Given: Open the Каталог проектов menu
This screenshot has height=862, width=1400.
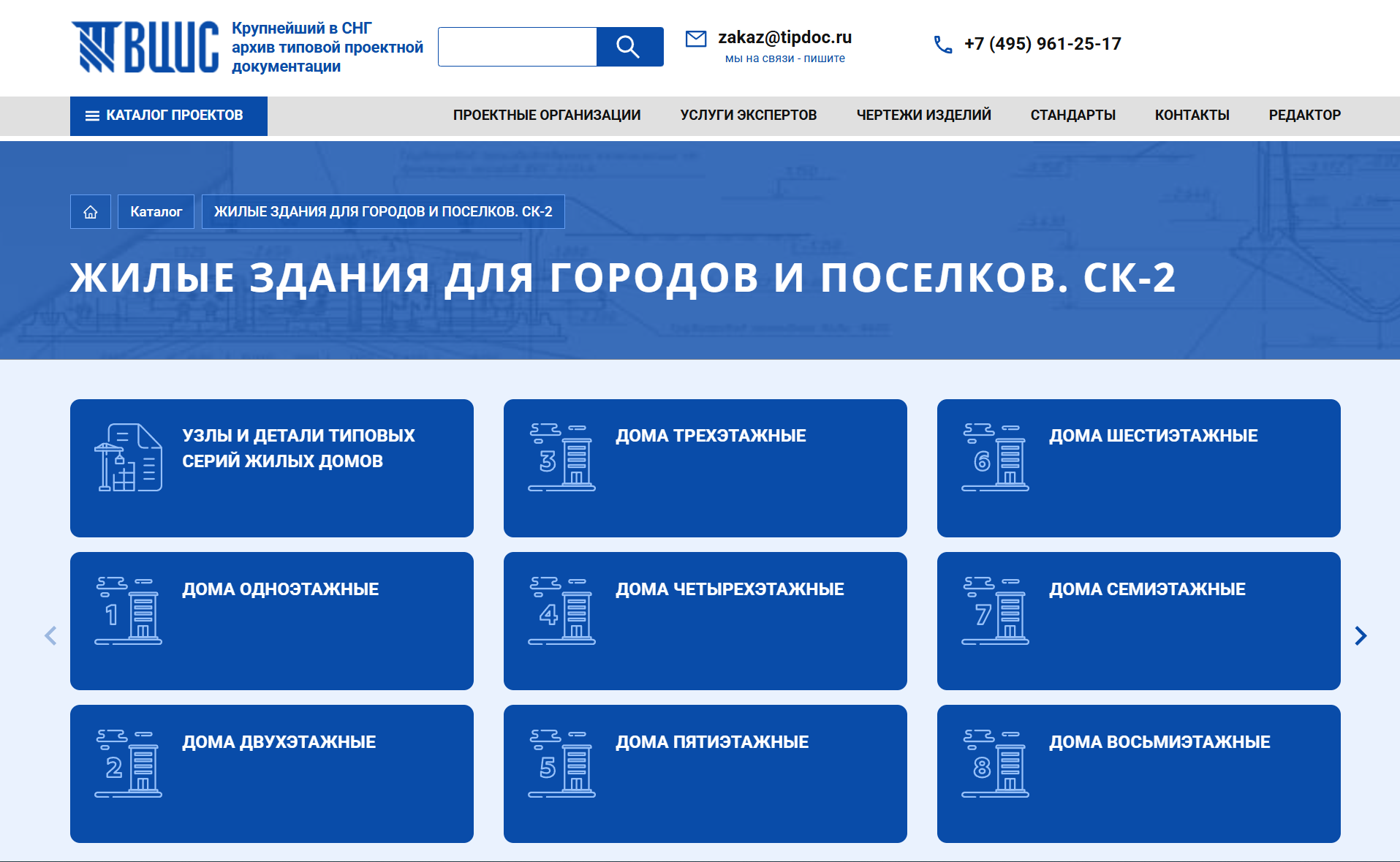Looking at the screenshot, I should [169, 116].
